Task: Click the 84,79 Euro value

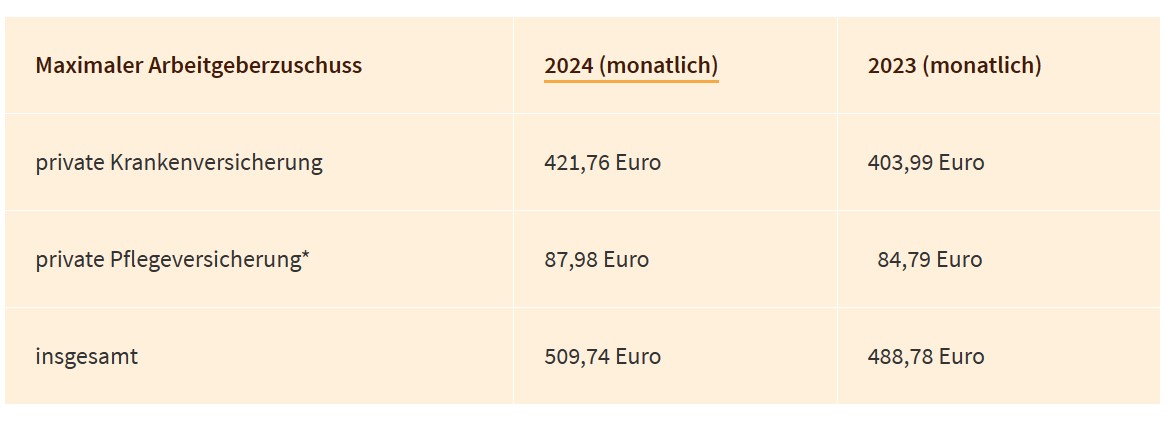Action: [929, 259]
